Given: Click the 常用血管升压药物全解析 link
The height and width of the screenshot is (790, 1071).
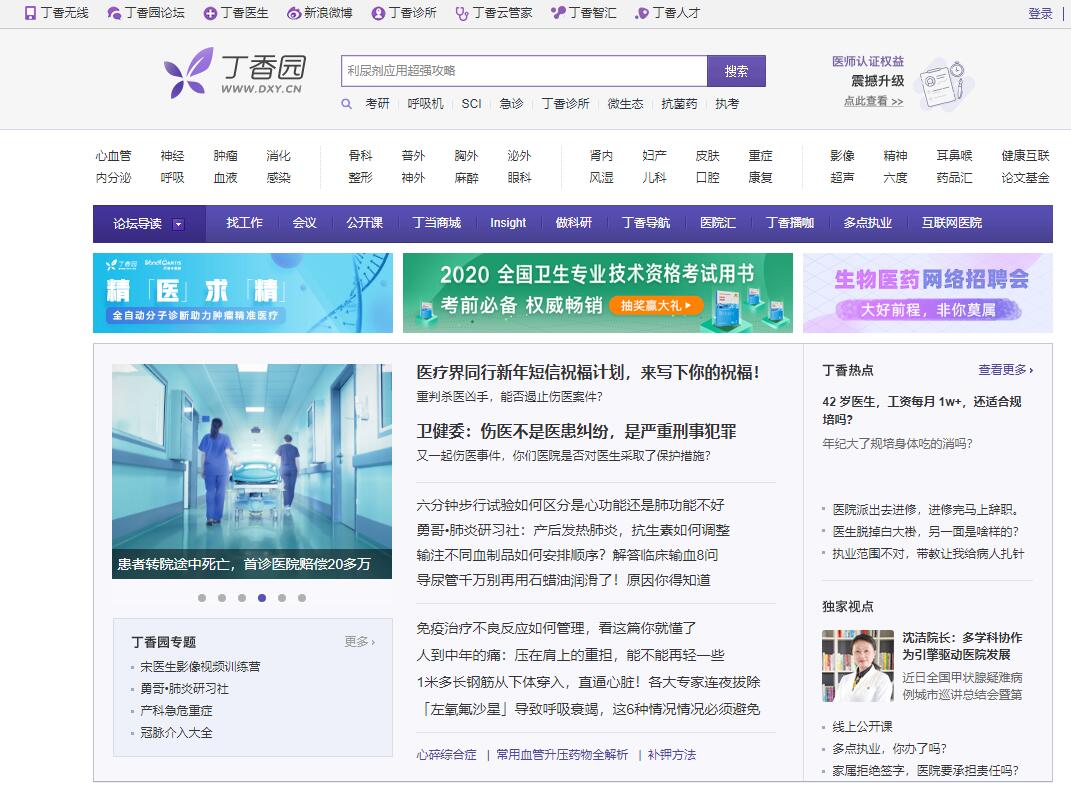Looking at the screenshot, I should point(562,754).
